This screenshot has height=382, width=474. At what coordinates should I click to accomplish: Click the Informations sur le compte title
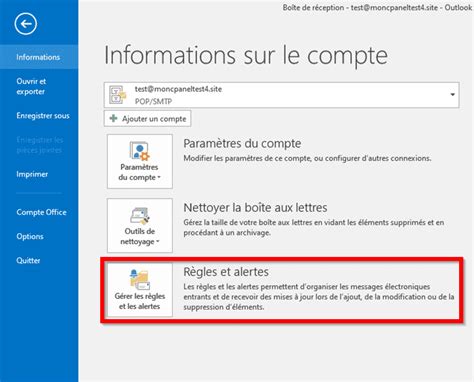[246, 55]
